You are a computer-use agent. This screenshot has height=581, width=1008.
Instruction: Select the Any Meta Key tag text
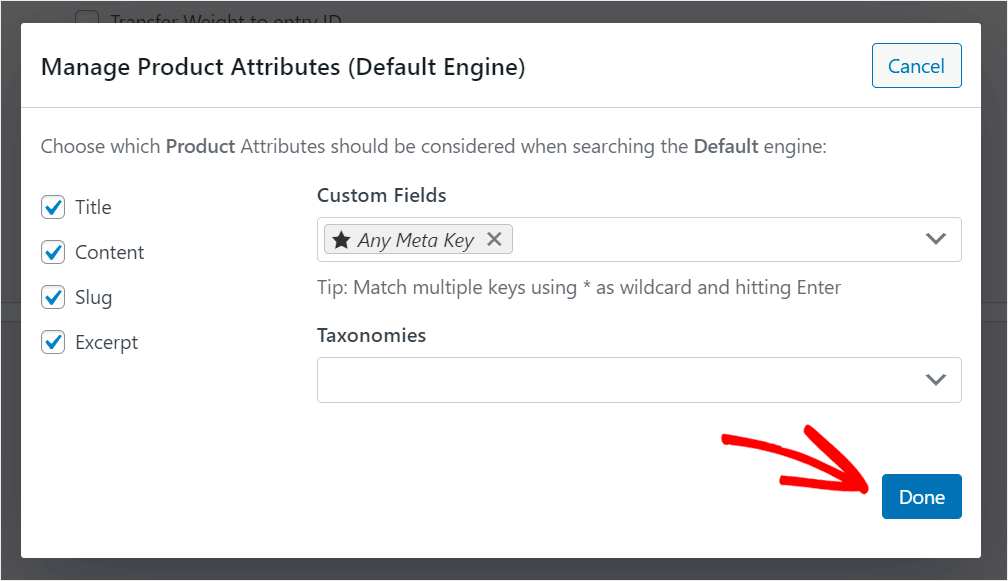(416, 240)
